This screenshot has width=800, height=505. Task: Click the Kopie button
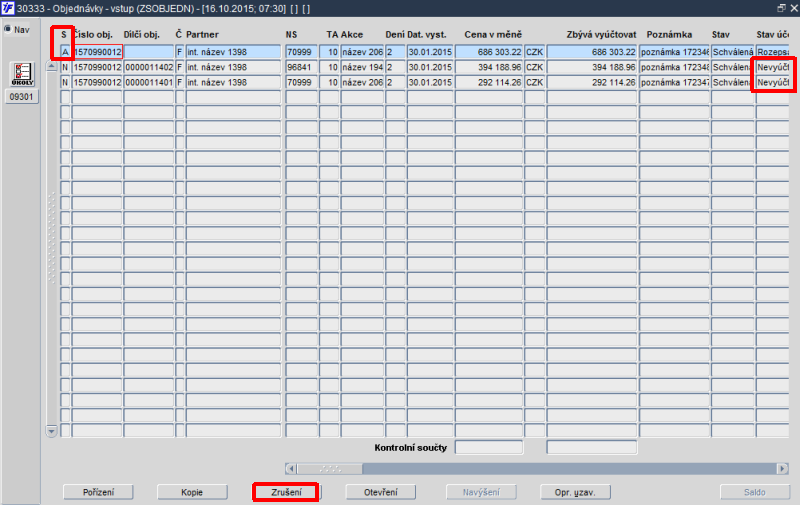click(192, 492)
